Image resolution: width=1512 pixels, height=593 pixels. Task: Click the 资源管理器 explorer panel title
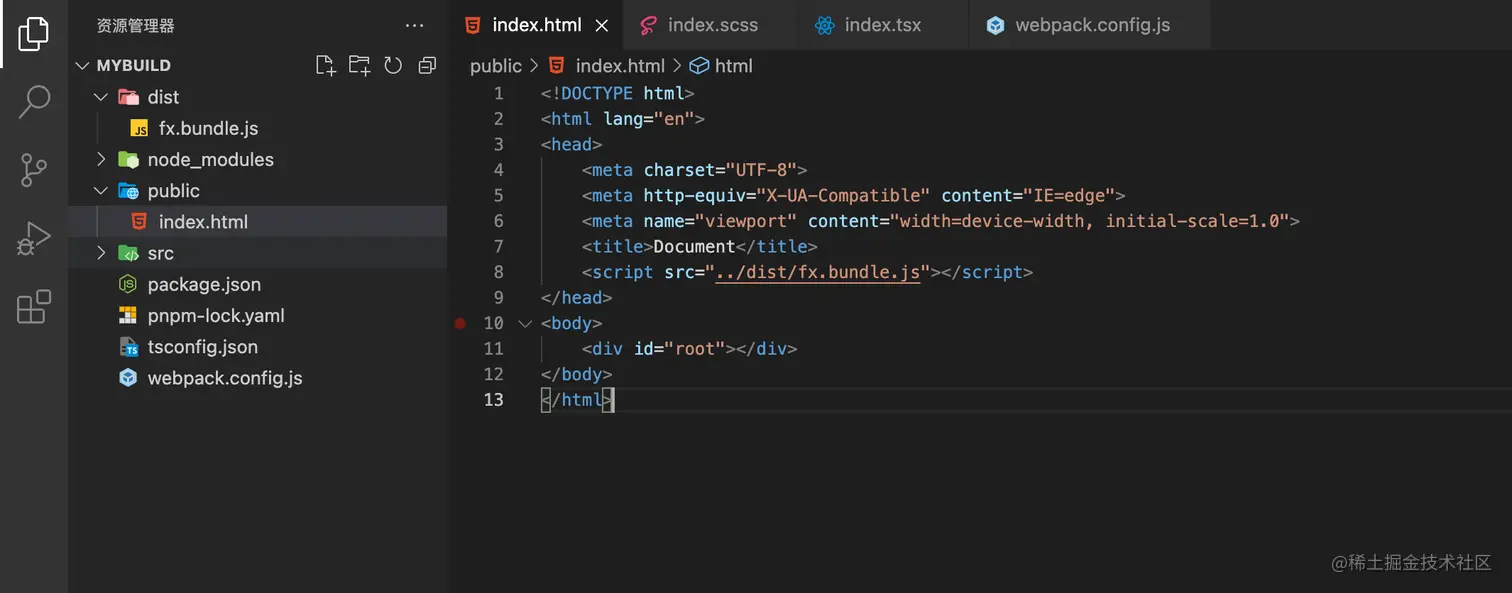point(135,26)
